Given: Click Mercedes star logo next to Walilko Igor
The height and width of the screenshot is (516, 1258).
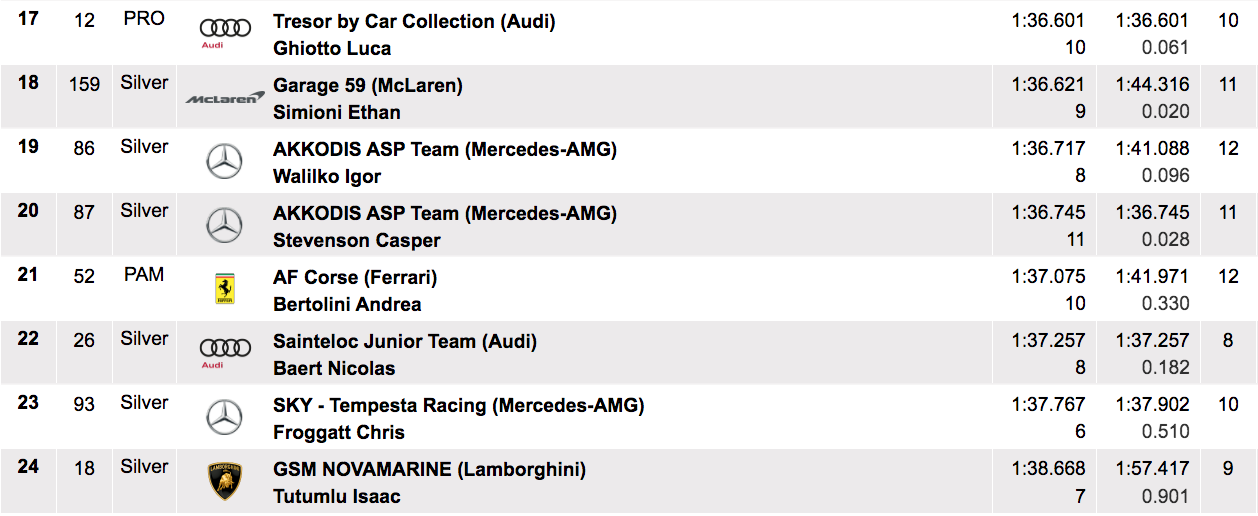Looking at the screenshot, I should pyautogui.click(x=224, y=161).
